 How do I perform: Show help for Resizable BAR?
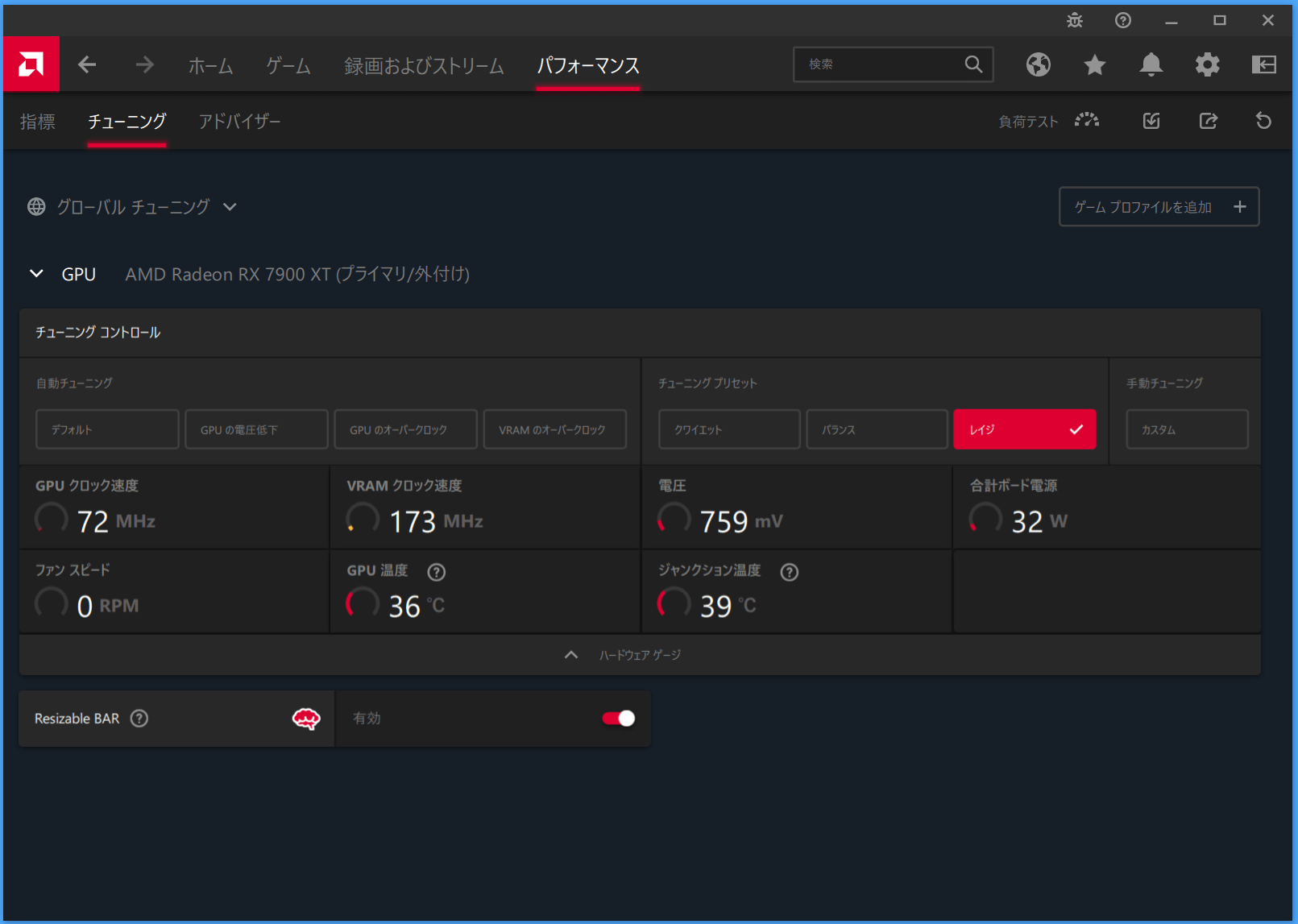(139, 719)
